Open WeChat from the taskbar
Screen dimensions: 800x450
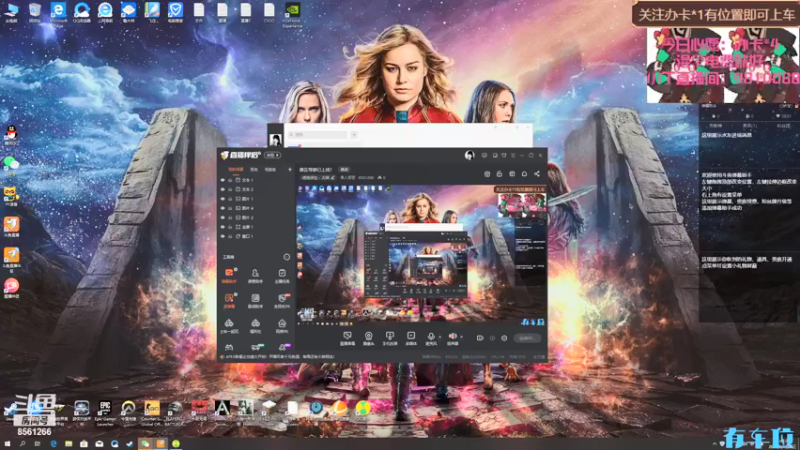(x=145, y=444)
